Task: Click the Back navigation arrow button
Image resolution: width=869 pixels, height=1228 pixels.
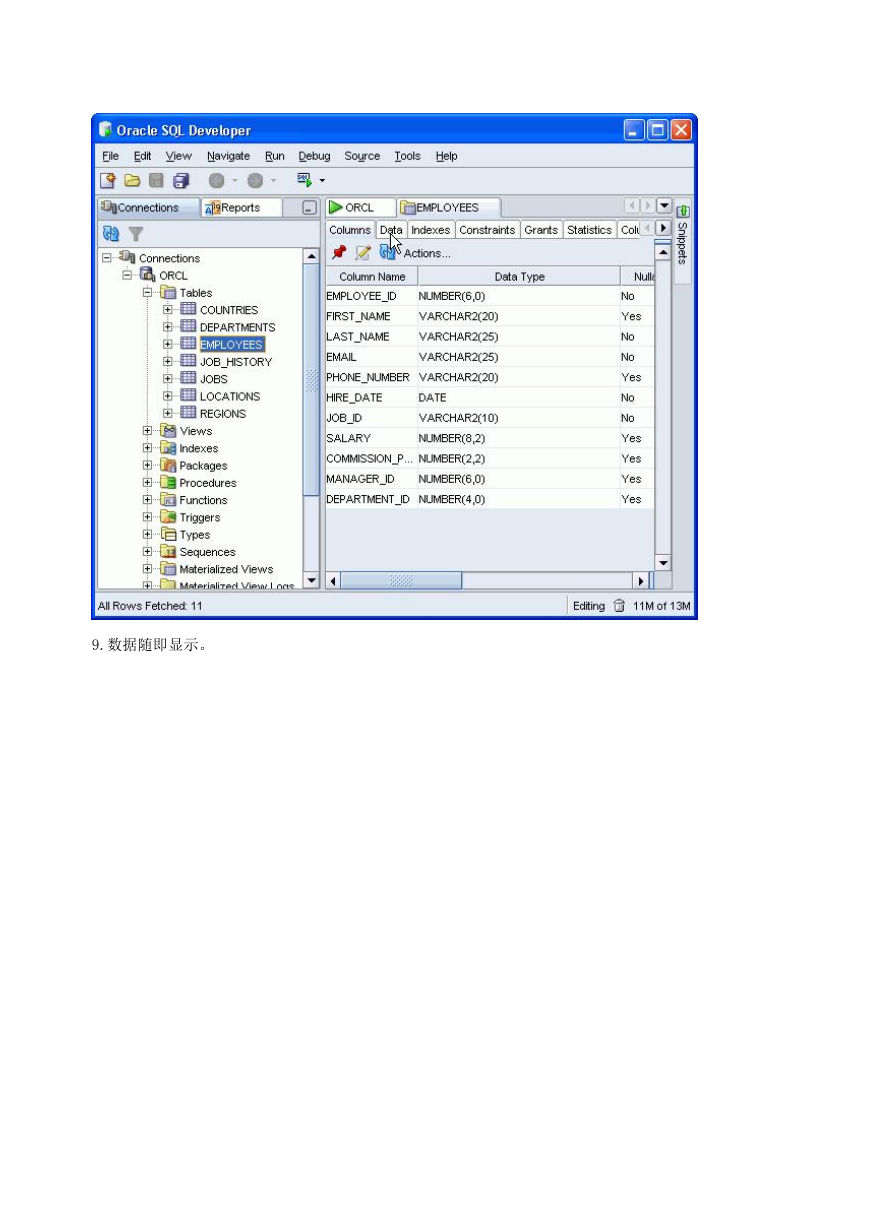Action: tap(216, 181)
